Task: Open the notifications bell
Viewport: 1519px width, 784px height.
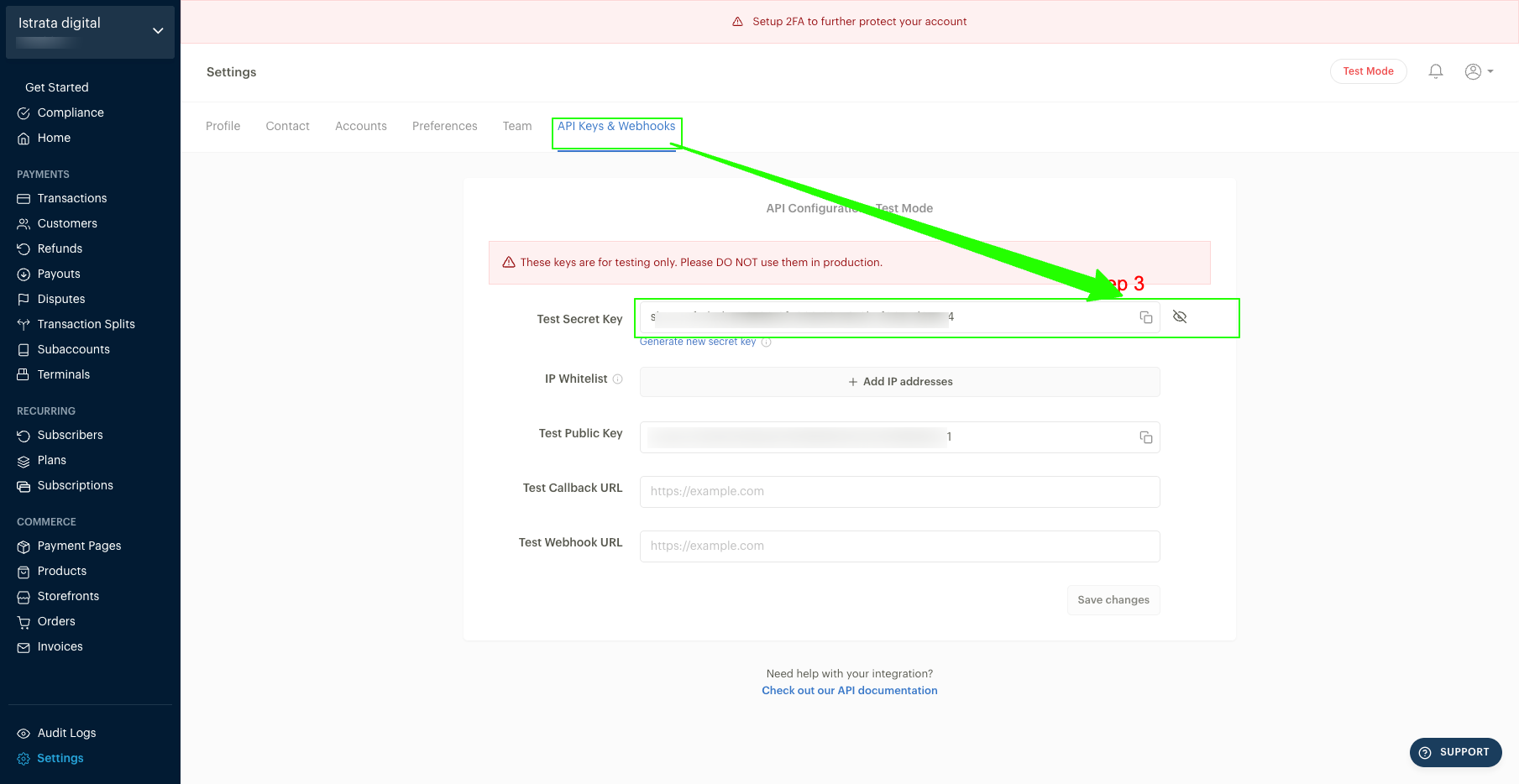Action: pyautogui.click(x=1436, y=71)
